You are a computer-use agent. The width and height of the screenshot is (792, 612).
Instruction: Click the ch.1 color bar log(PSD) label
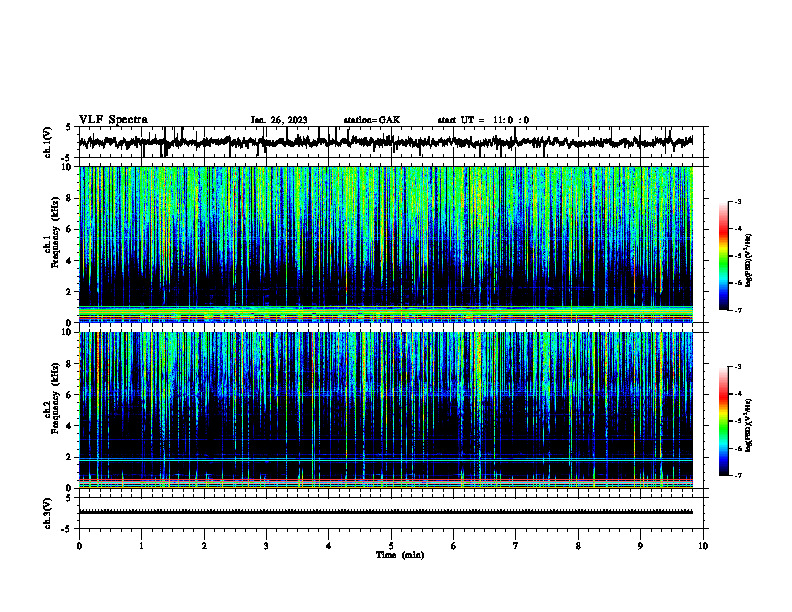click(749, 261)
